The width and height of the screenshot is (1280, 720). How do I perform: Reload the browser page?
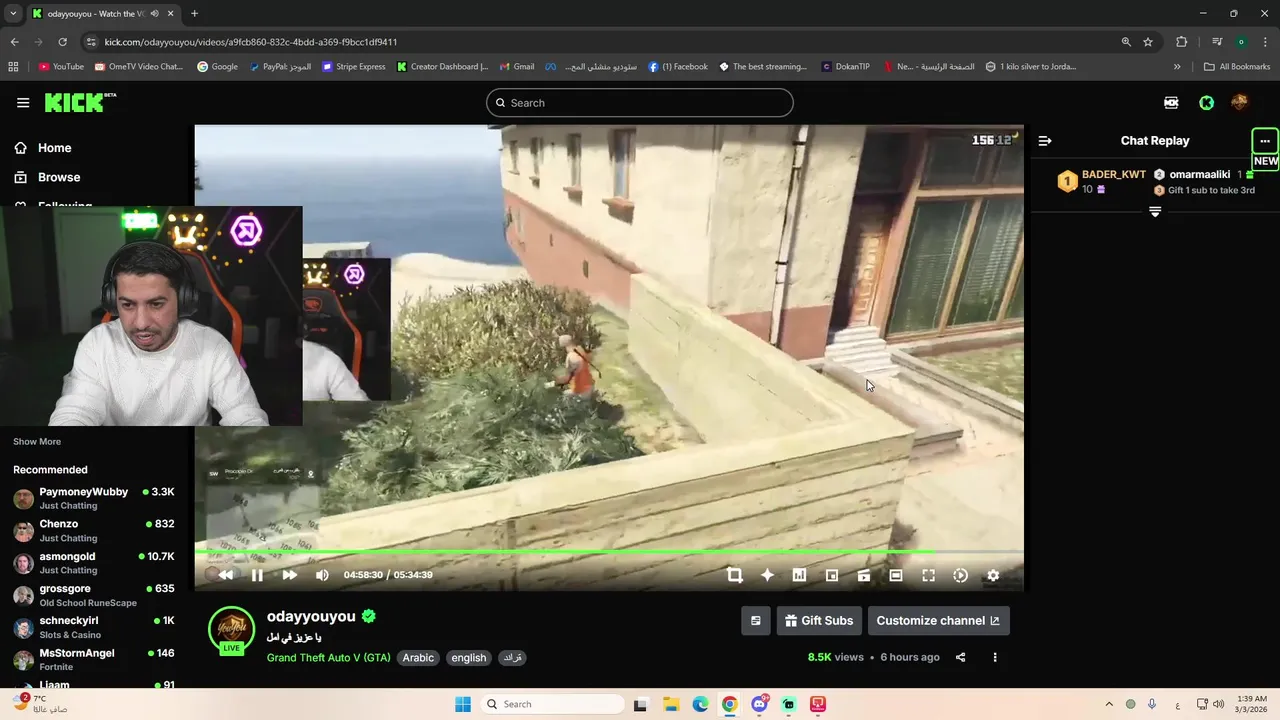click(x=62, y=42)
